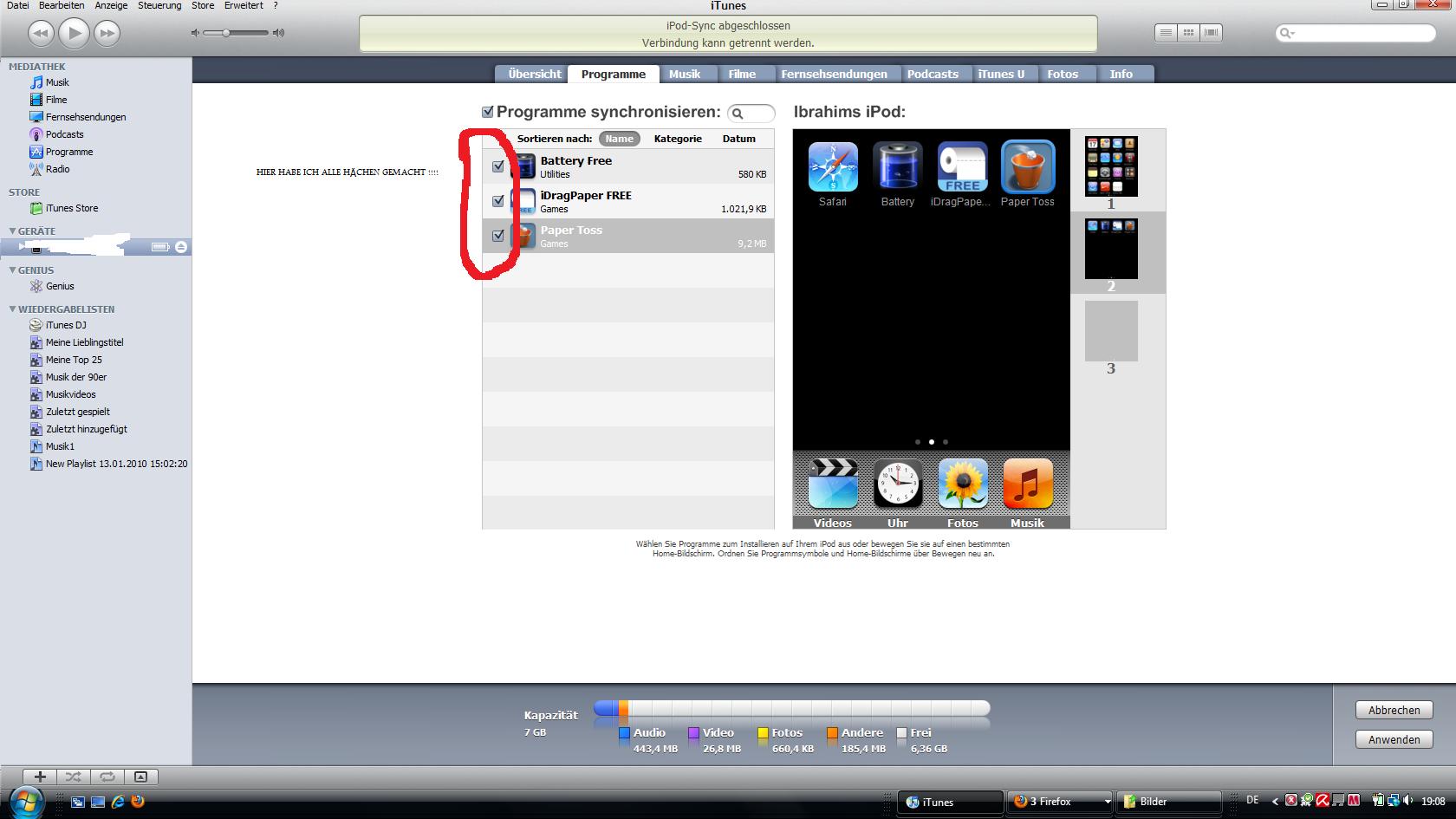Open the Steuerung menu
This screenshot has height=819, width=1456.
coord(159,5)
